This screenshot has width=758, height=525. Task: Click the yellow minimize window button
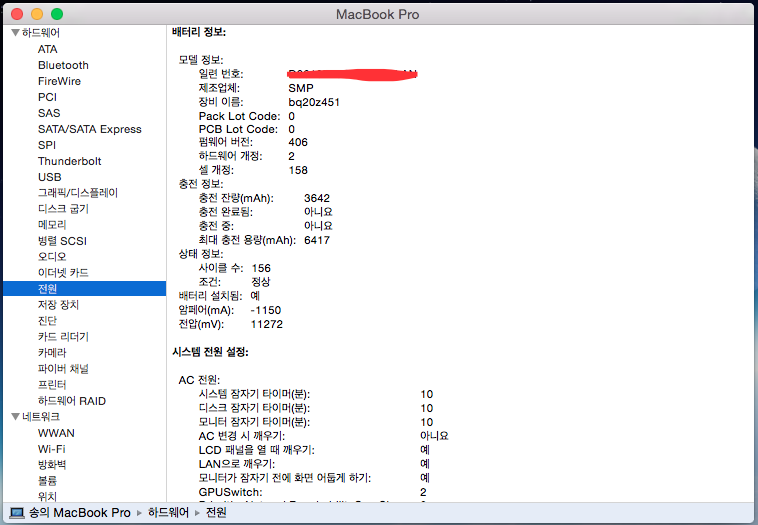tap(37, 14)
